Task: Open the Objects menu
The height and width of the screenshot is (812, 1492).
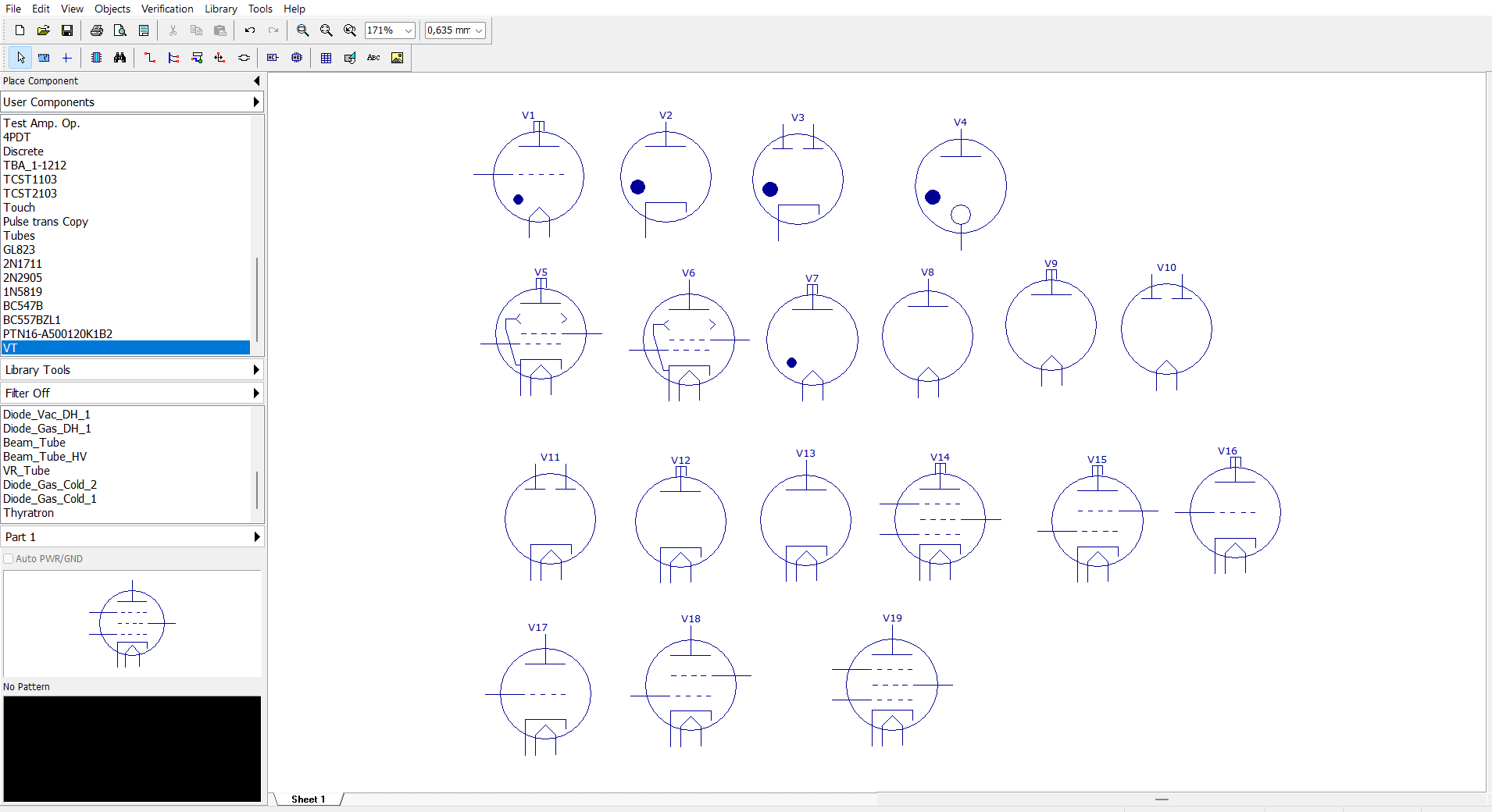Action: pyautogui.click(x=112, y=9)
